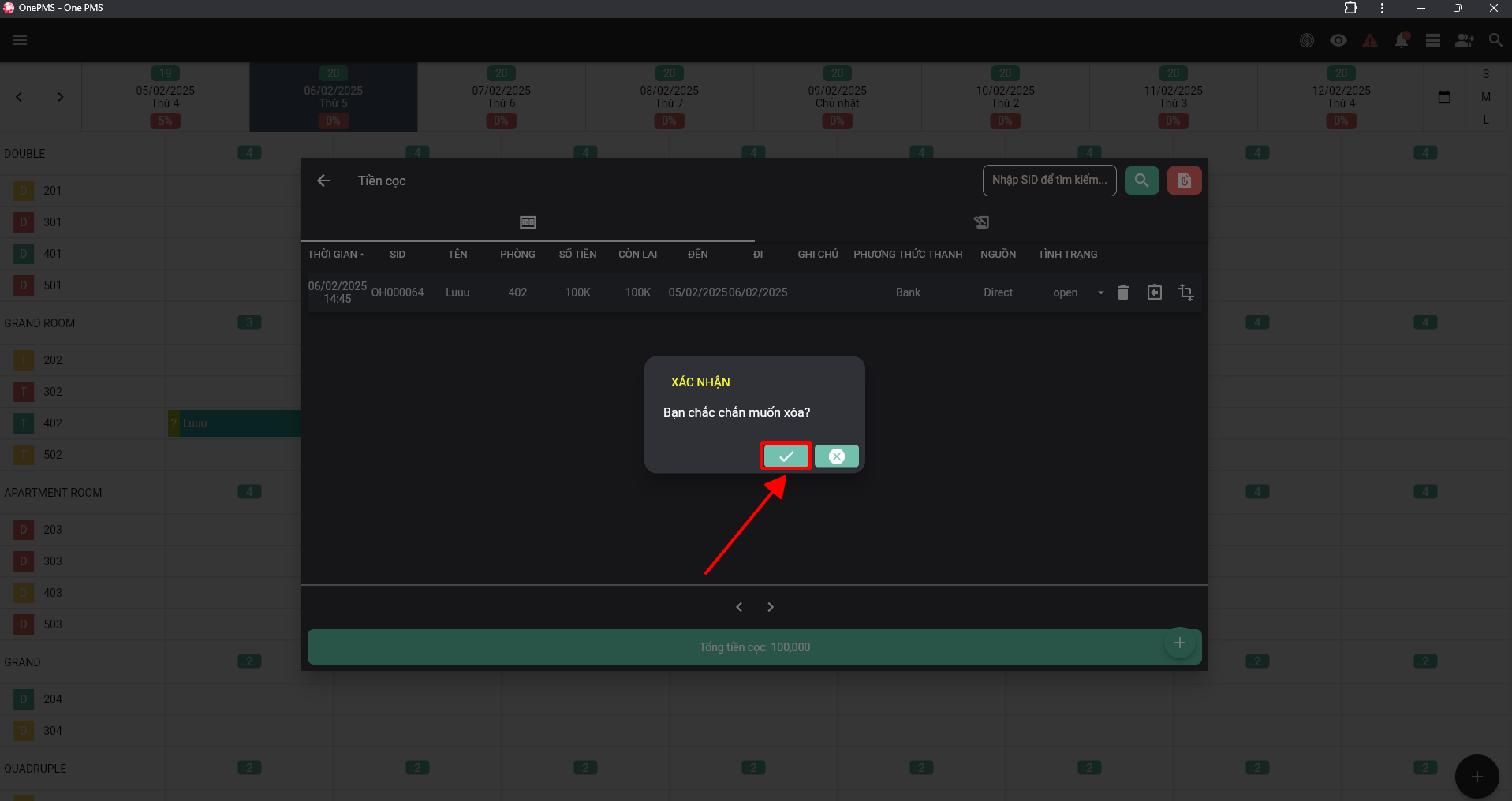Click the Tổng tiền cọc: 100,000 bar

754,647
